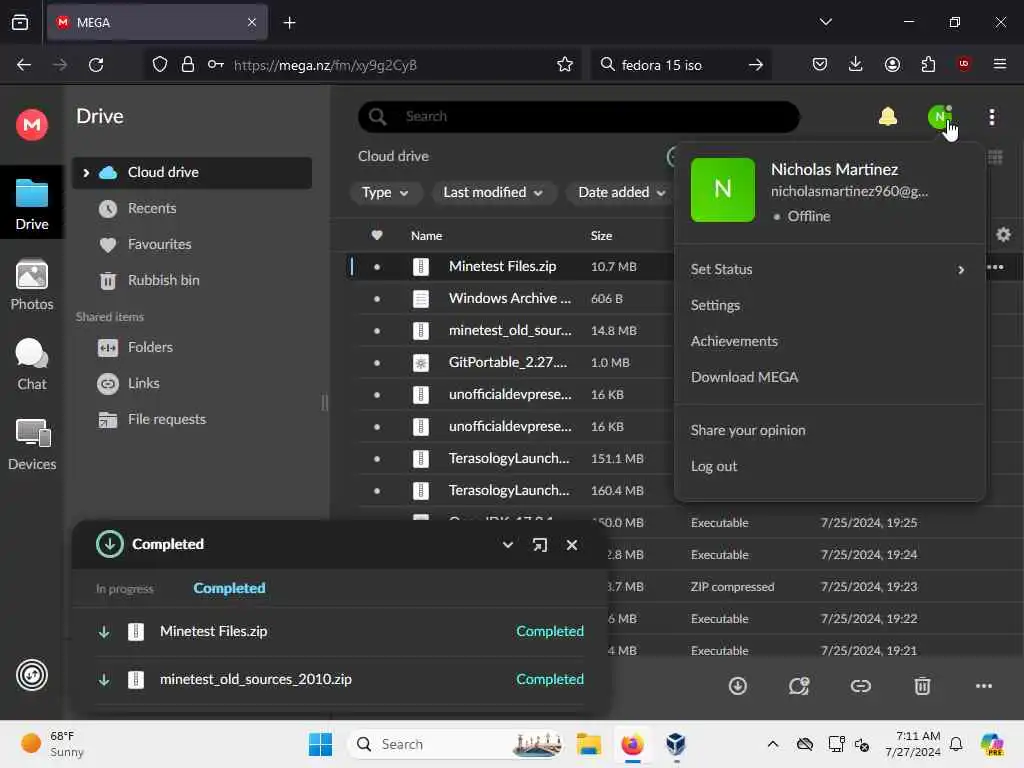Click minetest_old_sources_2010.zip in completed transfers
This screenshot has height=768, width=1024.
click(x=255, y=679)
